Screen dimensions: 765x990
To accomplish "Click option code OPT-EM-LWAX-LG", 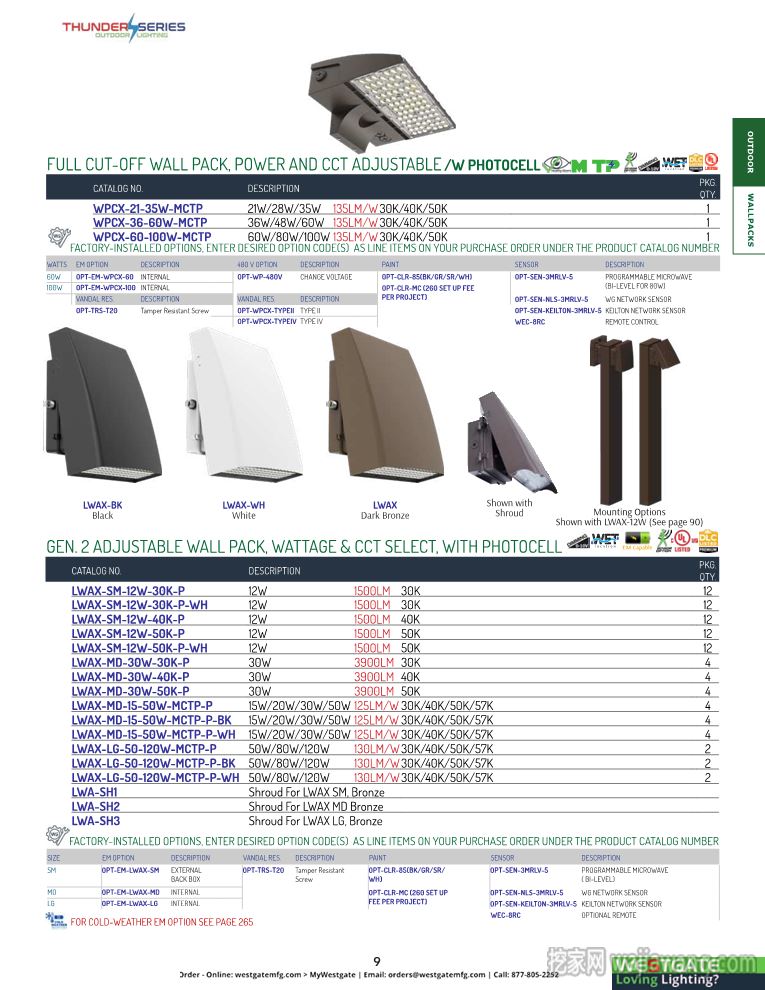I will 130,904.
